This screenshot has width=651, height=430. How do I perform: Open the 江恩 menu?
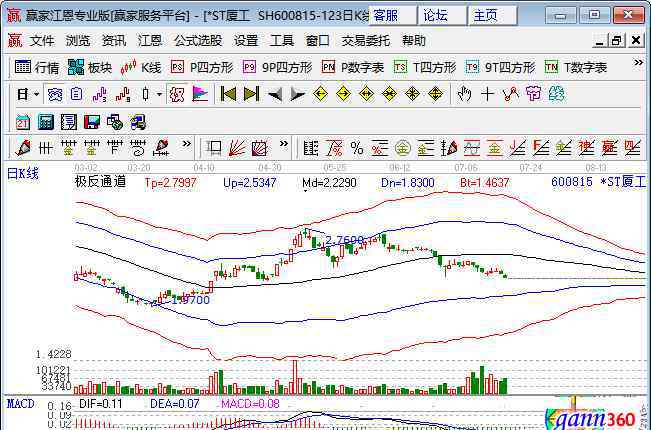coord(150,41)
